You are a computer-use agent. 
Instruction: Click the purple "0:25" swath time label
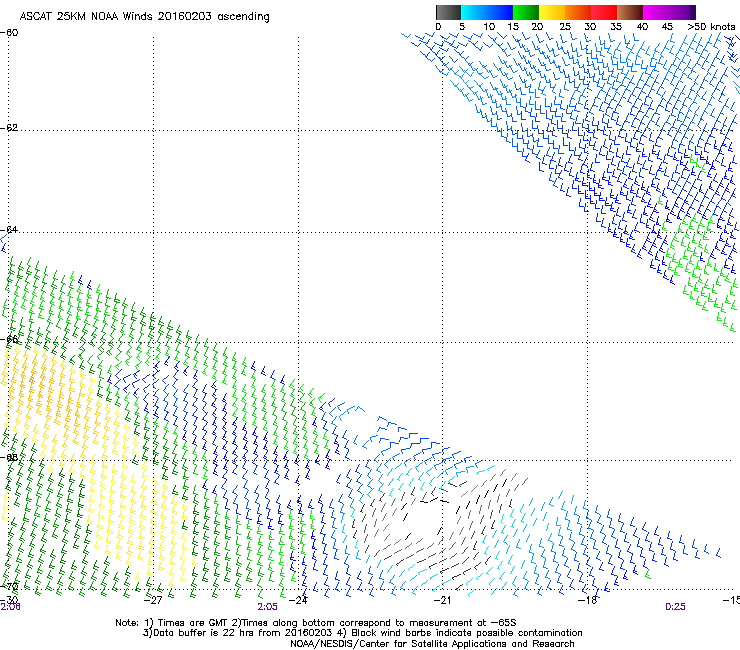point(675,607)
